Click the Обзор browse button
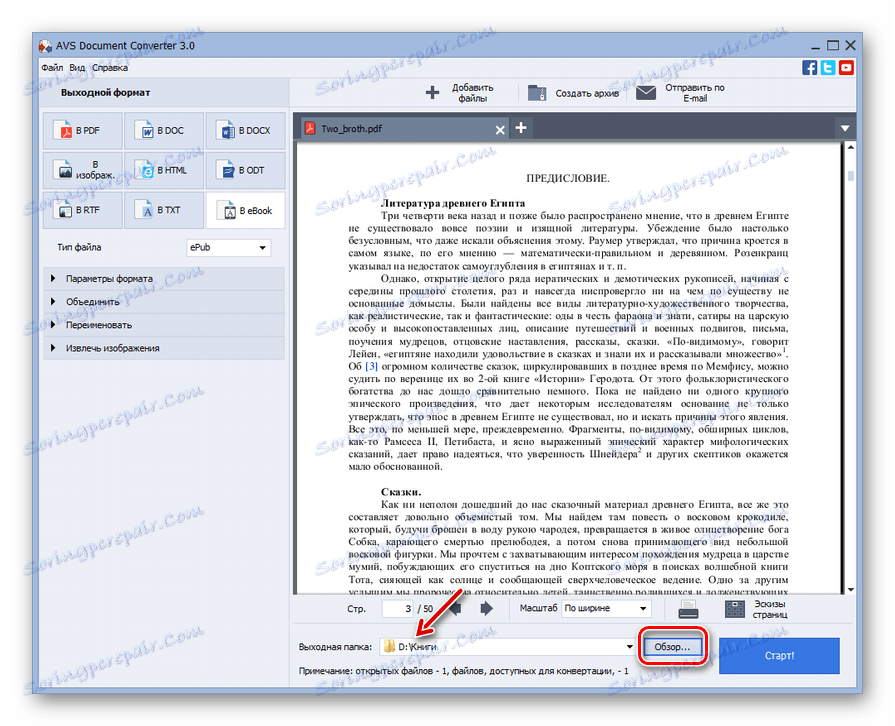895x726 pixels. point(672,647)
